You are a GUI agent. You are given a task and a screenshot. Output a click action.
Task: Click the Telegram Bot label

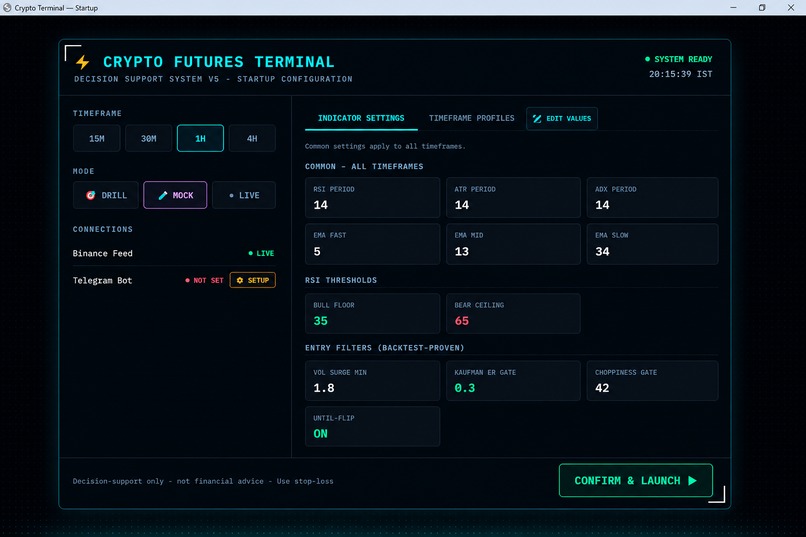(x=102, y=281)
